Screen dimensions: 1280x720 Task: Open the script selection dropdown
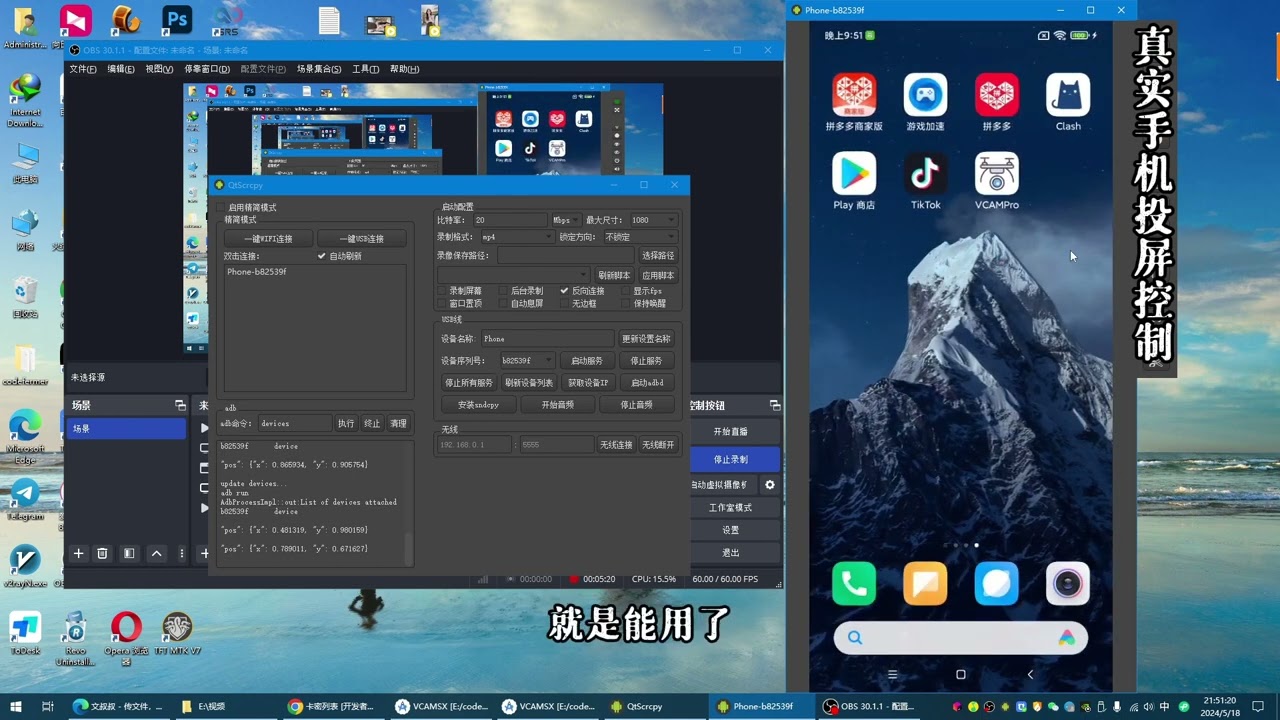(x=514, y=275)
